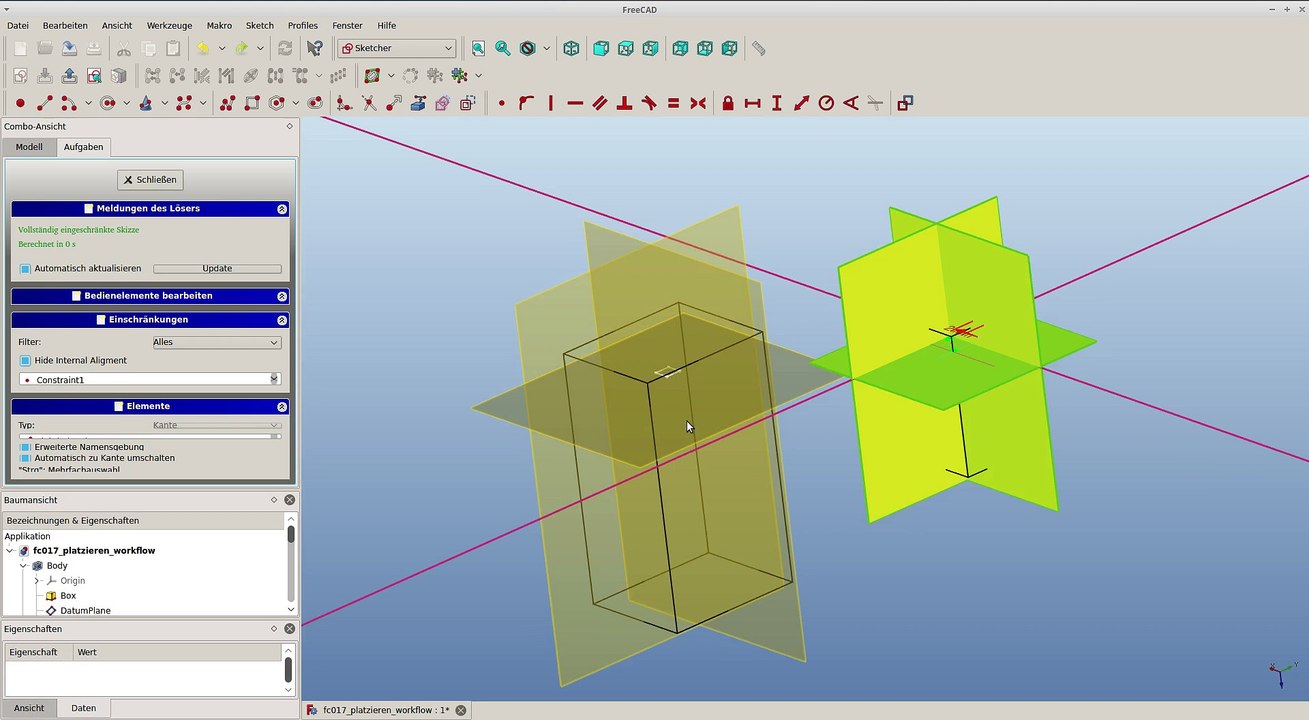Image resolution: width=1309 pixels, height=720 pixels.
Task: Switch to the Modell tab
Action: 29,147
